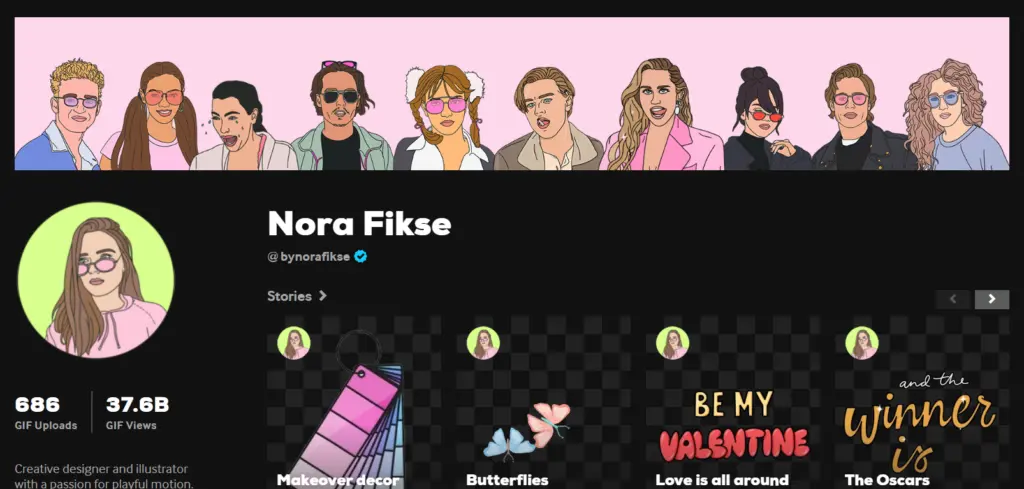Image resolution: width=1024 pixels, height=489 pixels.
Task: Click the blue verified badge icon
Action: [360, 257]
